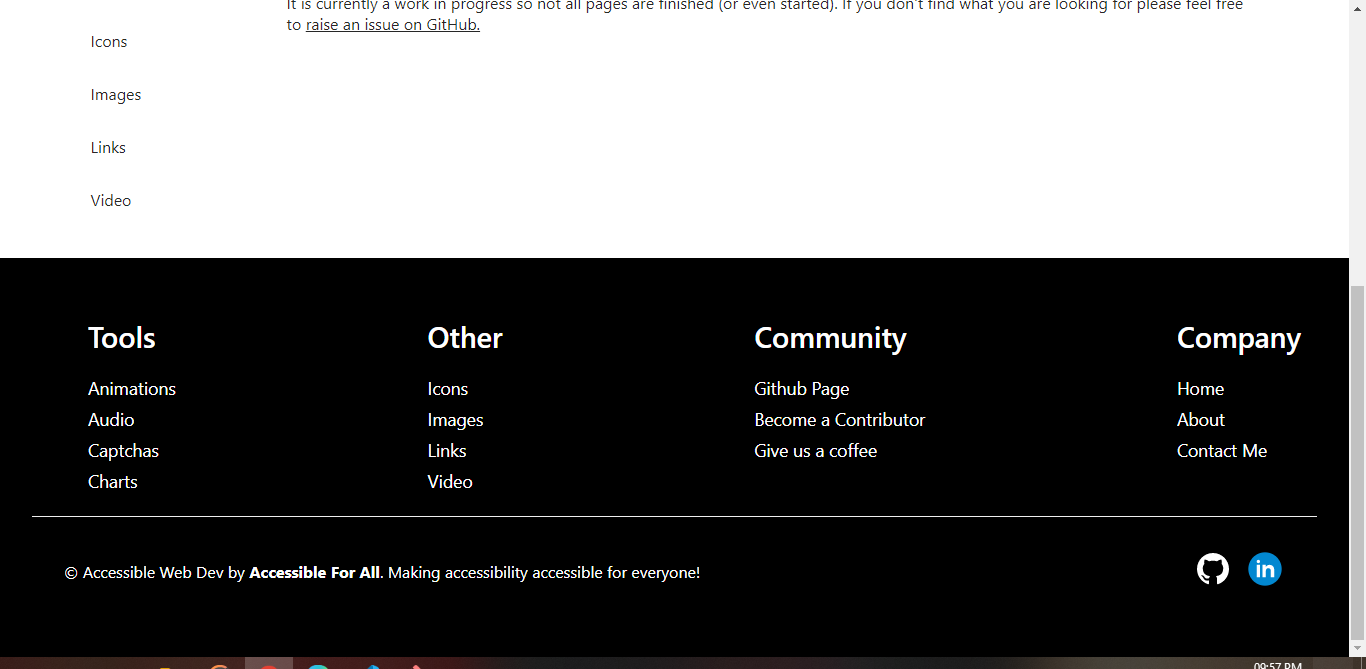Open Become a Contributor link
Screen dimensions: 1366x669
[839, 419]
